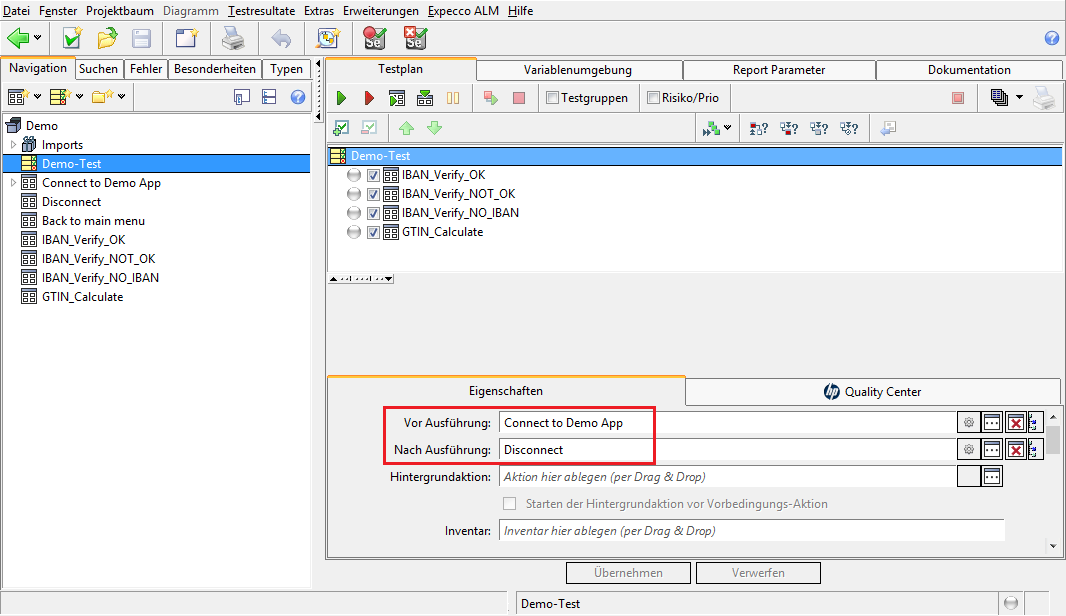This screenshot has height=616, width=1066.
Task: Expand the Imports tree node
Action: tap(13, 145)
